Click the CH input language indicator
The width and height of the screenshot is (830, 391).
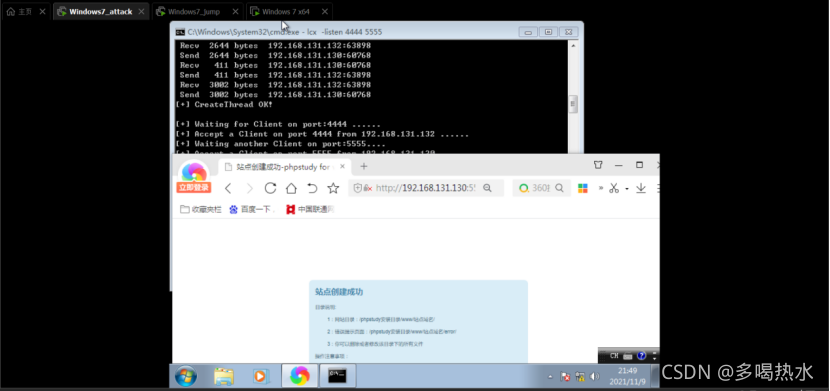[614, 356]
